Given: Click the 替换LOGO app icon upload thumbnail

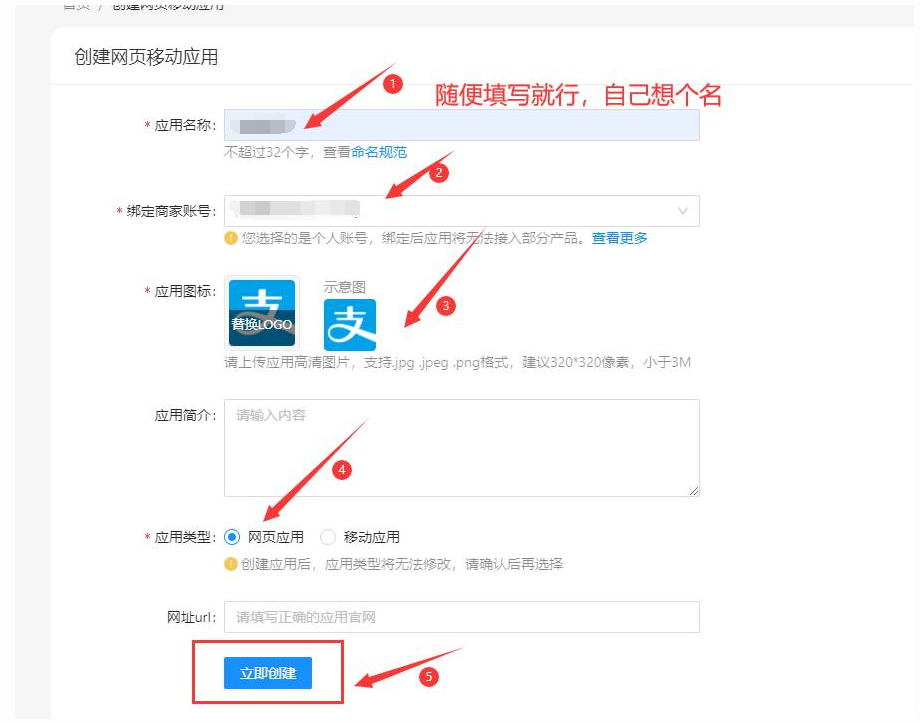Looking at the screenshot, I should [262, 313].
